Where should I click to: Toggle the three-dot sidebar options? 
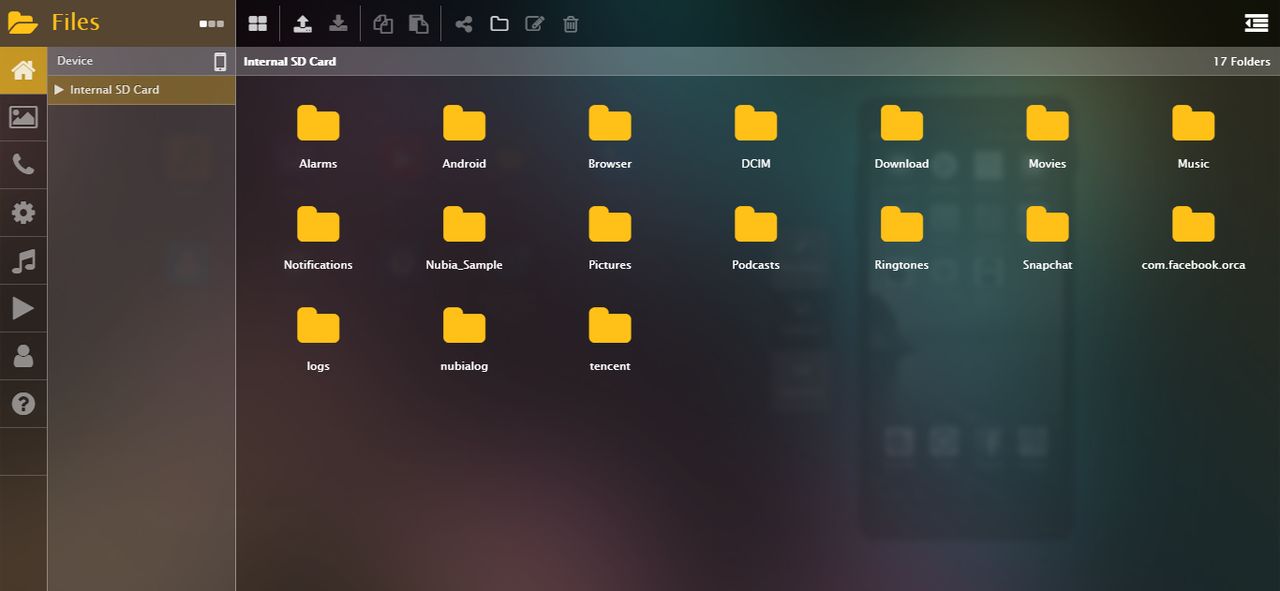(x=211, y=23)
